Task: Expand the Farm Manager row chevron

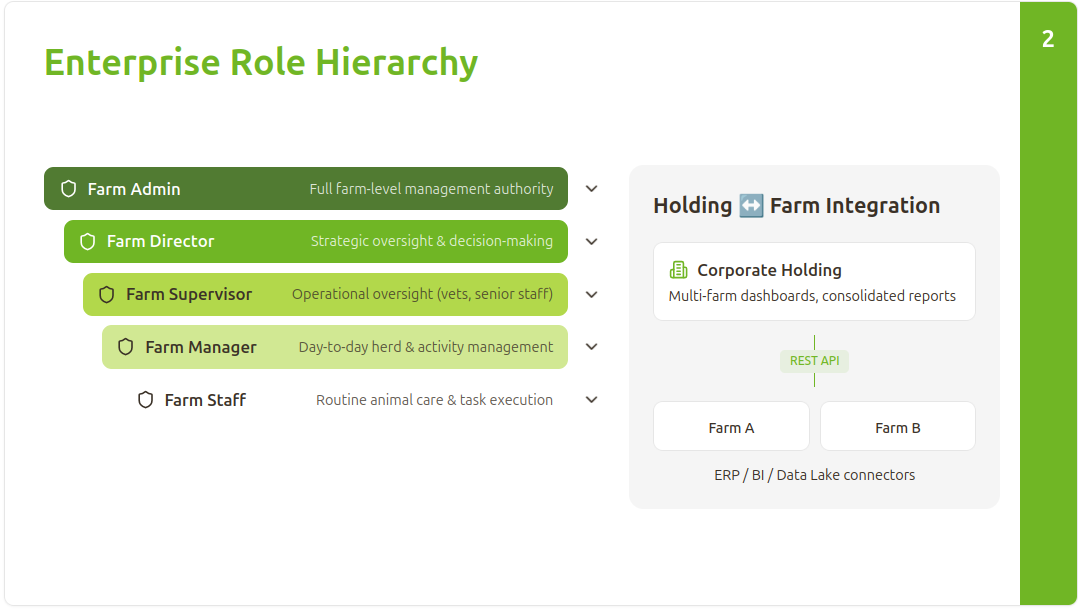Action: pos(591,347)
